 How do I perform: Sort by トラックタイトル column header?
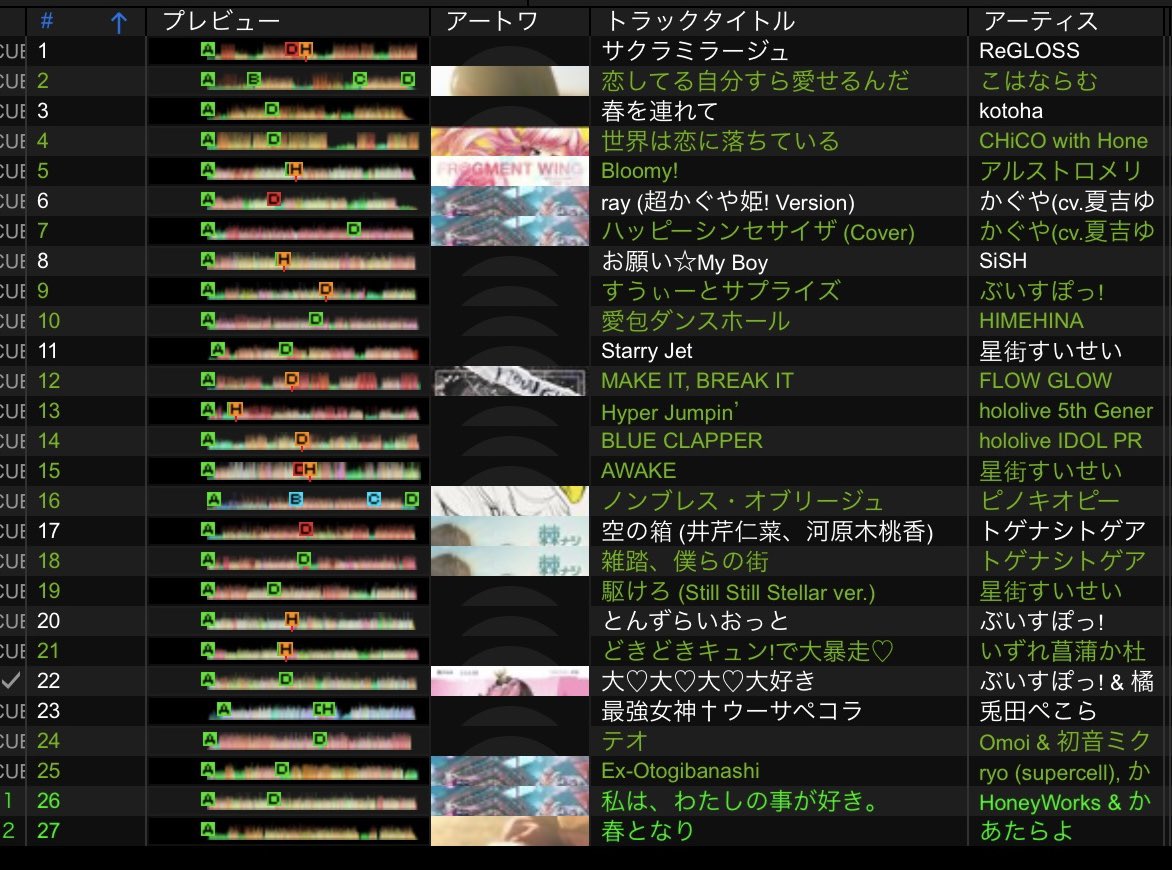coord(700,21)
